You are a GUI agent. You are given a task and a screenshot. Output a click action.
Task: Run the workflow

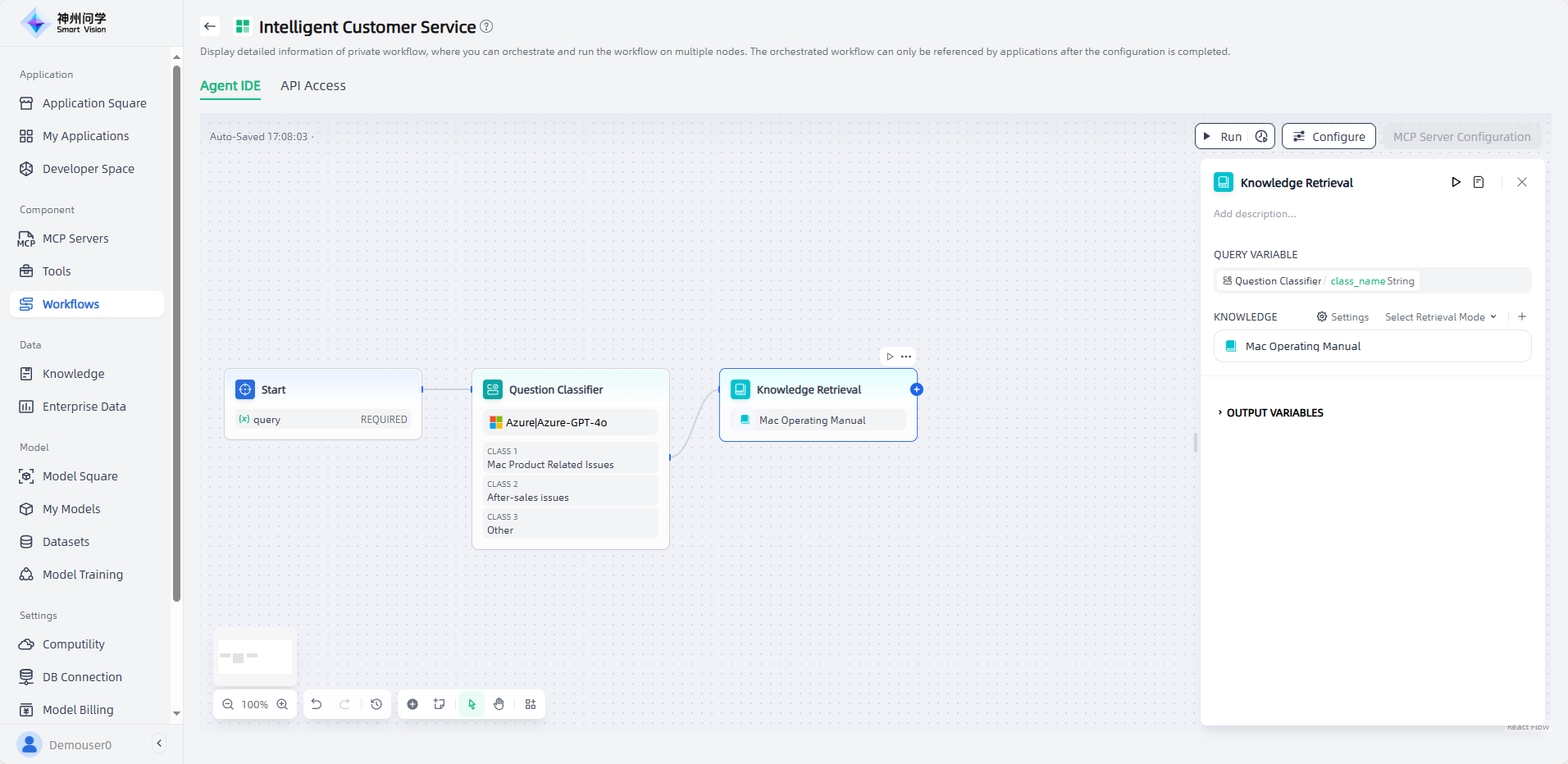point(1223,136)
